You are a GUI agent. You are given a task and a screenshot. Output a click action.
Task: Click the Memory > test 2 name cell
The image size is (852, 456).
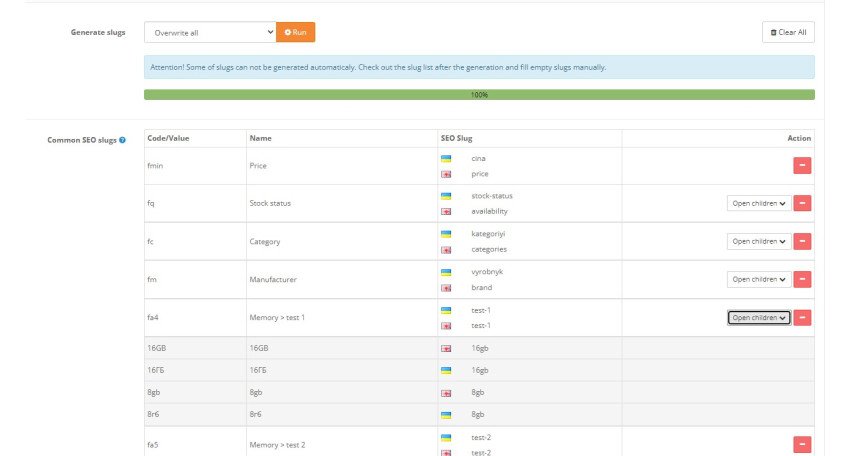(342, 441)
